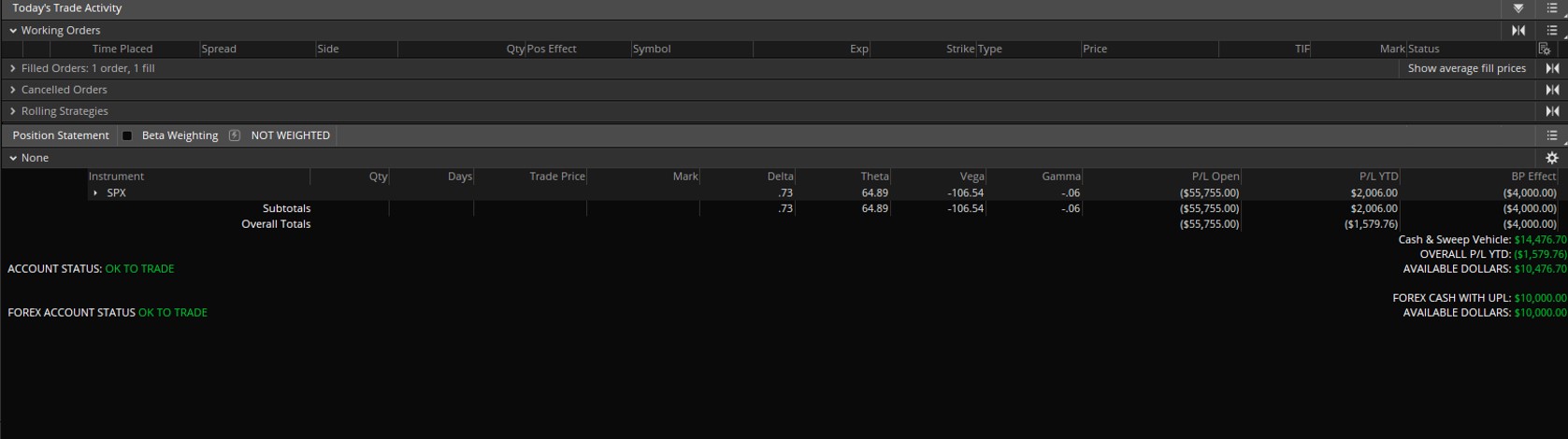
Task: Click the Today's Trade Activity double-arrow collapse icon
Action: point(1518,7)
